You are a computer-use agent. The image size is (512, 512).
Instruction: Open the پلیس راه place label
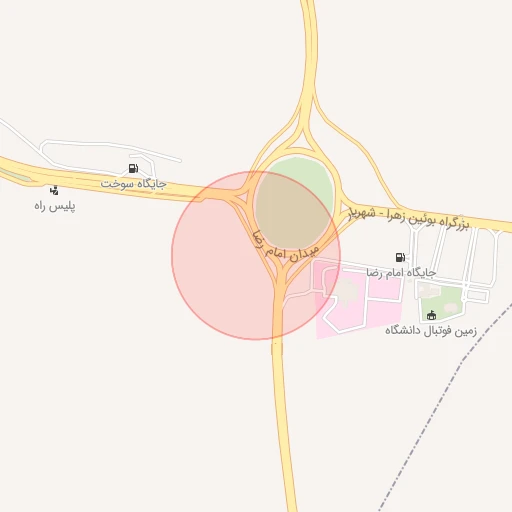55,206
